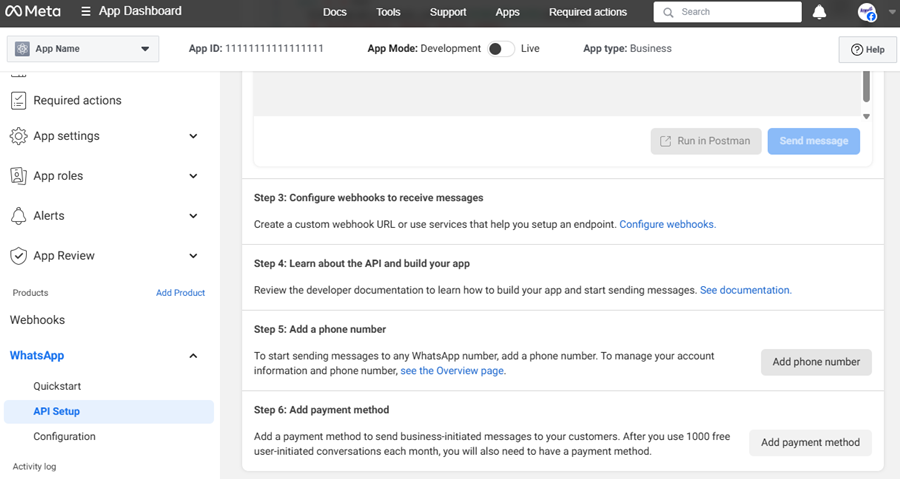This screenshot has height=479, width=900.
Task: Click the Help question mark icon
Action: [x=856, y=50]
